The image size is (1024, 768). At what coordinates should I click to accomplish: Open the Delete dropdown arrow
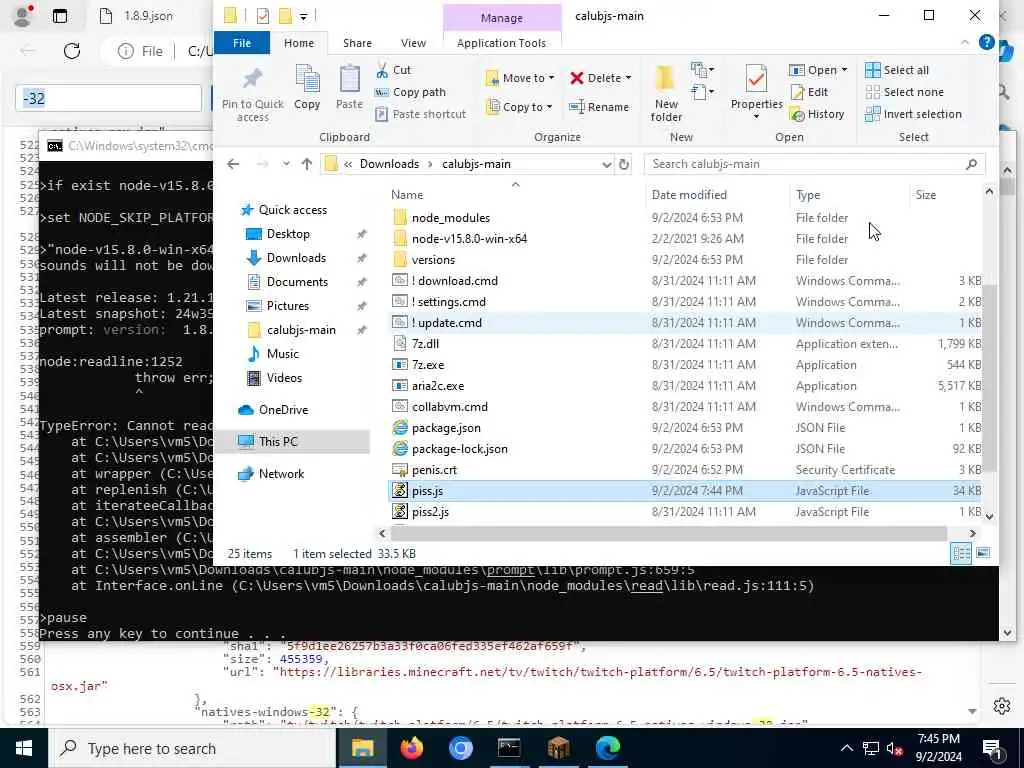(628, 78)
